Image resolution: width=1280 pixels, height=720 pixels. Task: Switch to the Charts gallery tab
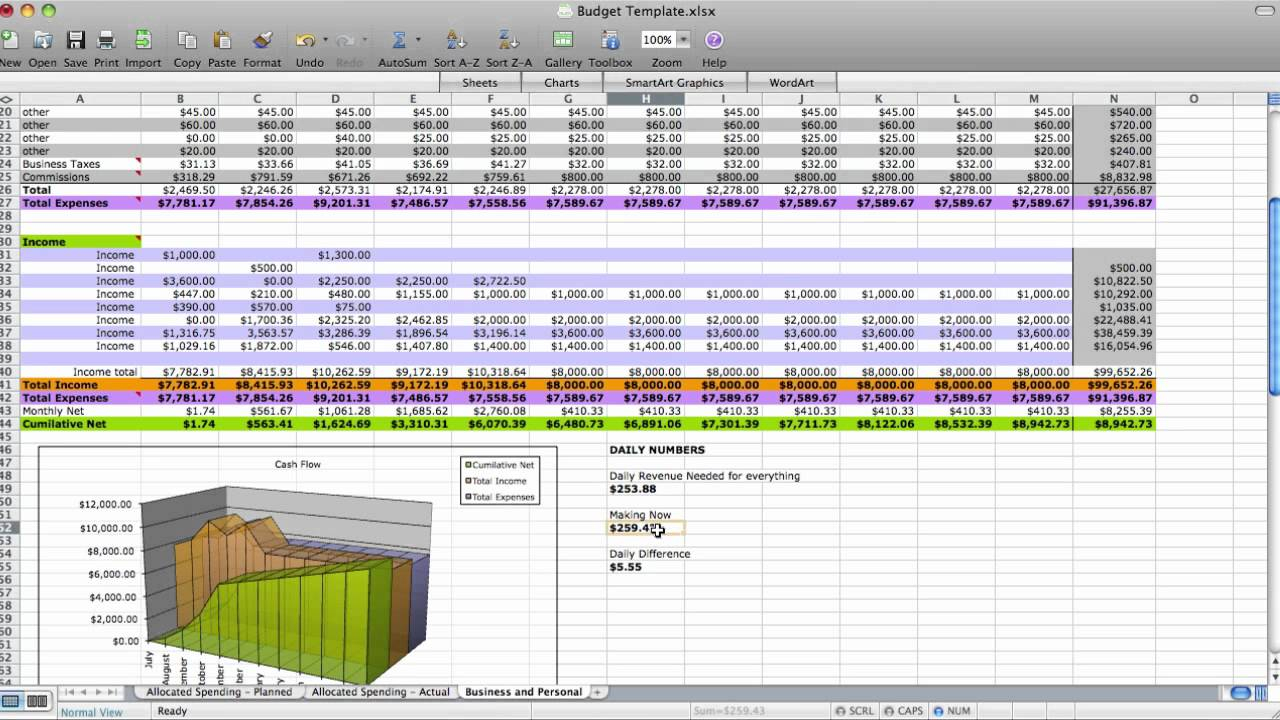tap(561, 82)
